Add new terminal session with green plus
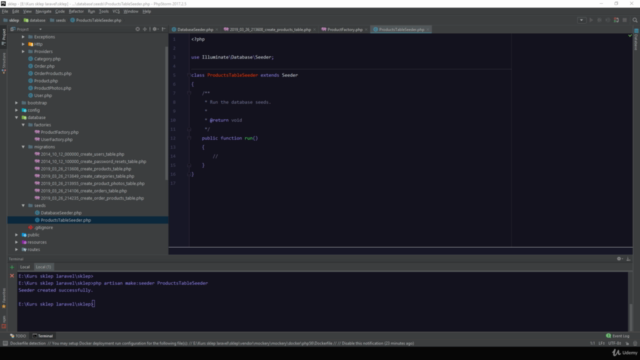This screenshot has height=360, width=640. (x=12, y=267)
